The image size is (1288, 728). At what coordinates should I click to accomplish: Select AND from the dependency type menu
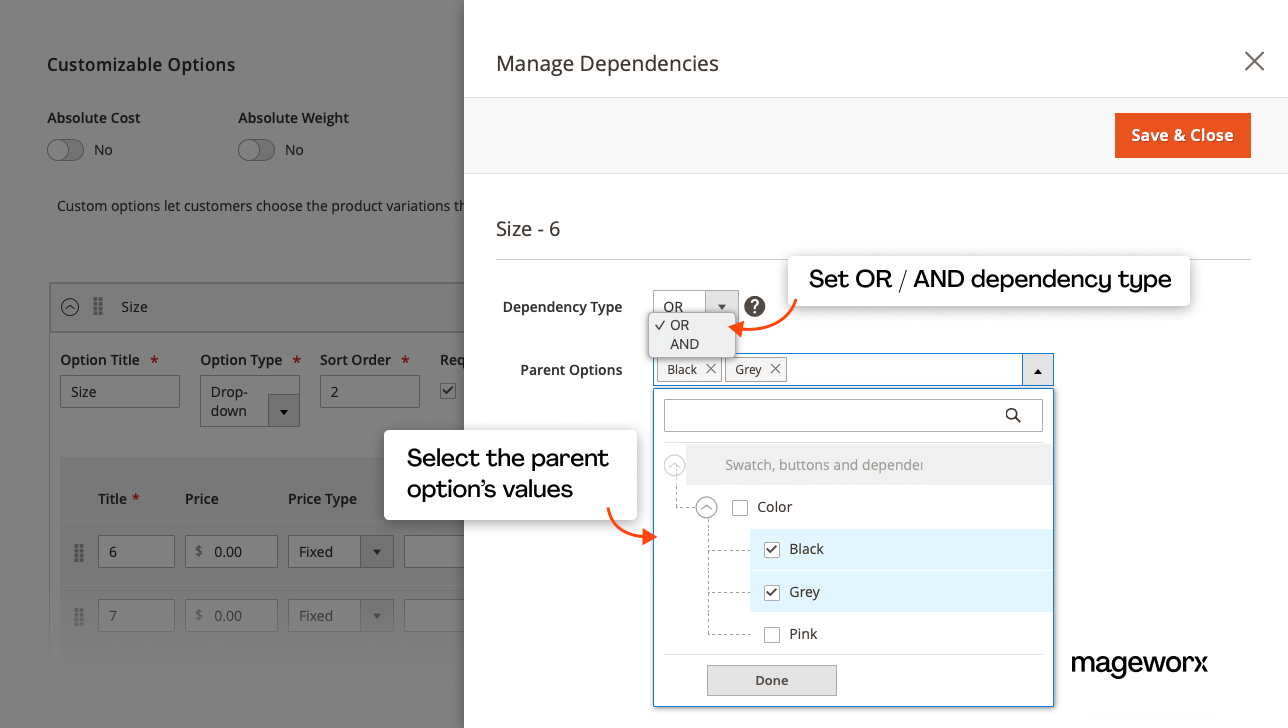click(684, 343)
